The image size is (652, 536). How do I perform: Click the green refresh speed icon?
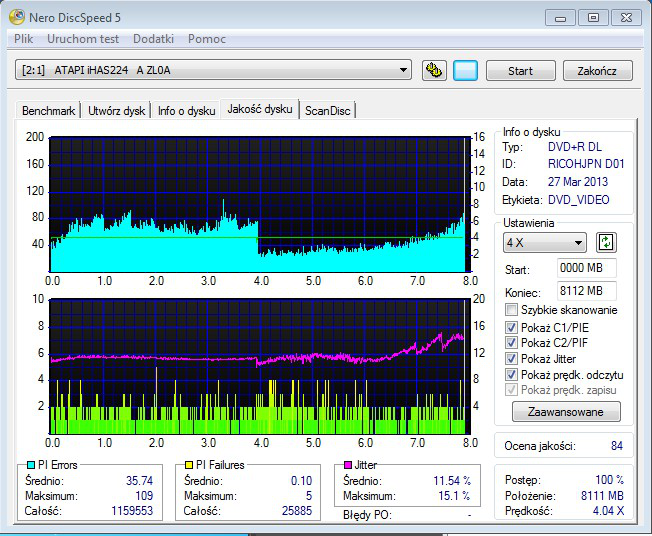click(606, 242)
